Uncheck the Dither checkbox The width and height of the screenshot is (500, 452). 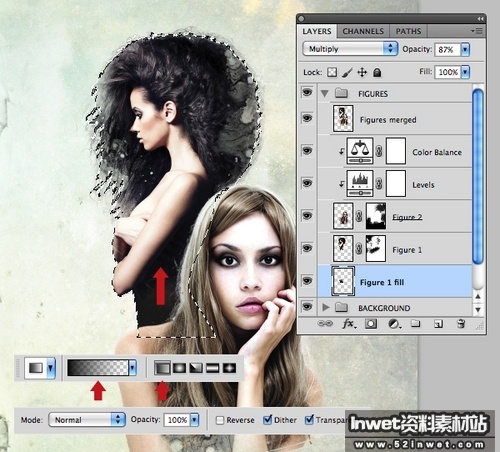tap(267, 420)
